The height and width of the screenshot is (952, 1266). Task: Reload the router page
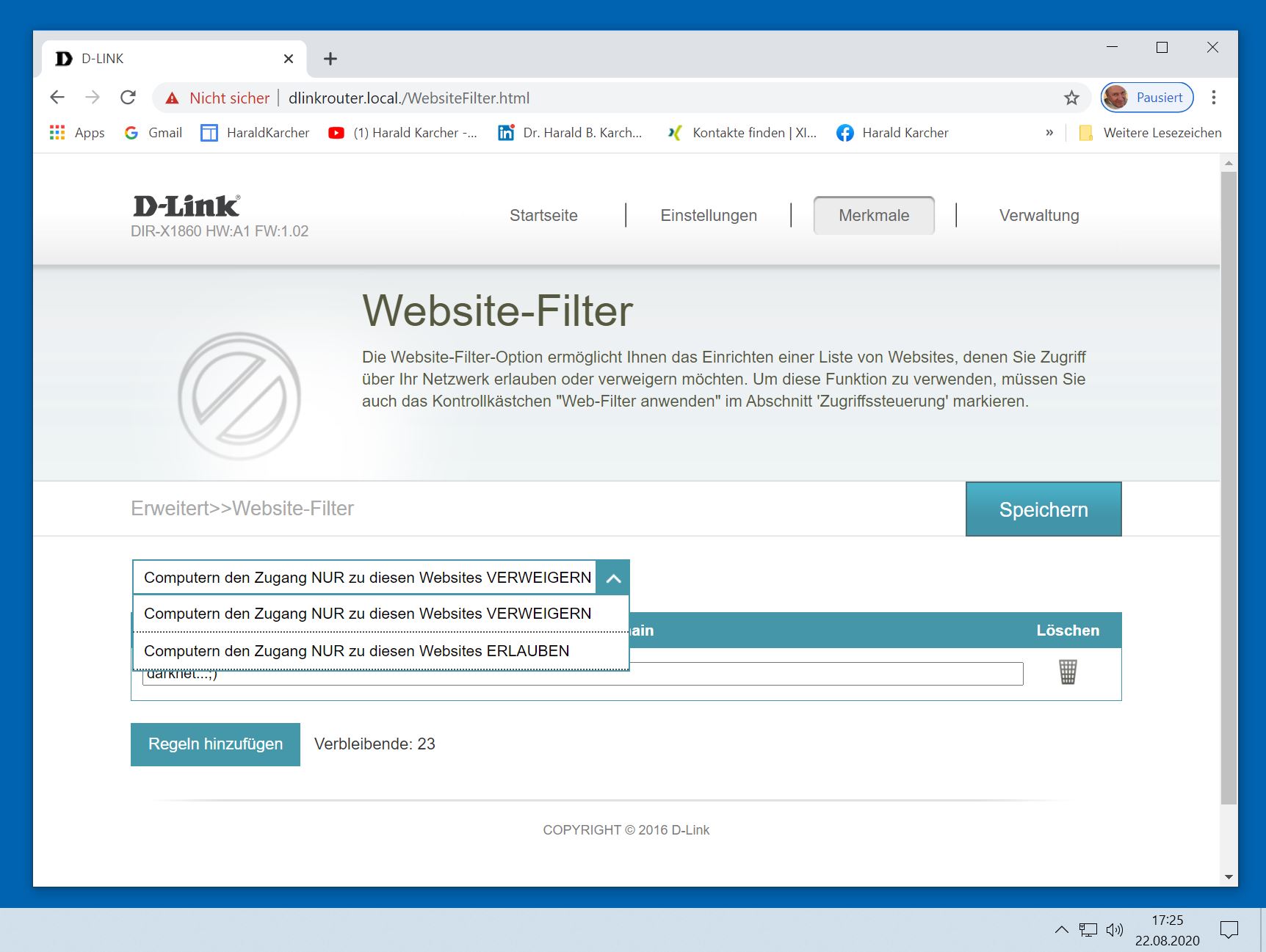[x=129, y=98]
